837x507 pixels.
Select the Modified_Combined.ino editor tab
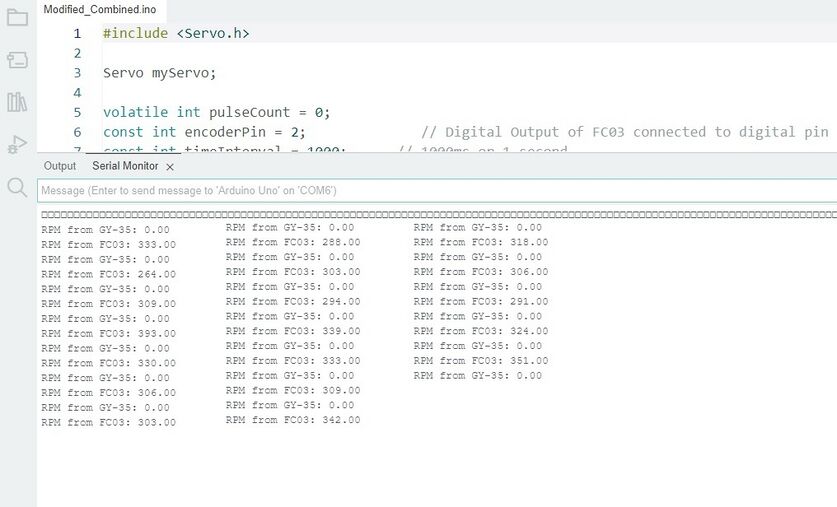click(x=99, y=8)
